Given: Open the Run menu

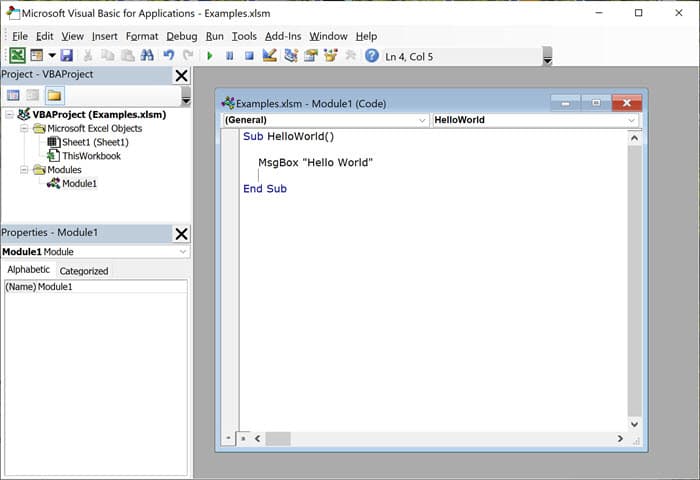Looking at the screenshot, I should pos(214,36).
